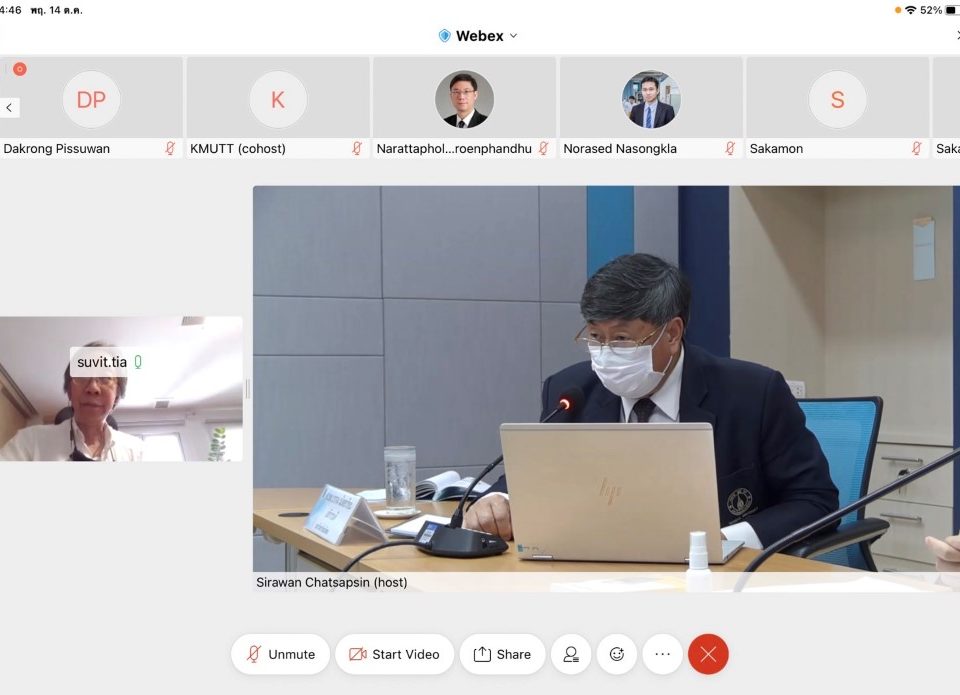This screenshot has width=960, height=695.
Task: Click muted mic icon beside KMUTT (cohost)
Action: coord(357,148)
